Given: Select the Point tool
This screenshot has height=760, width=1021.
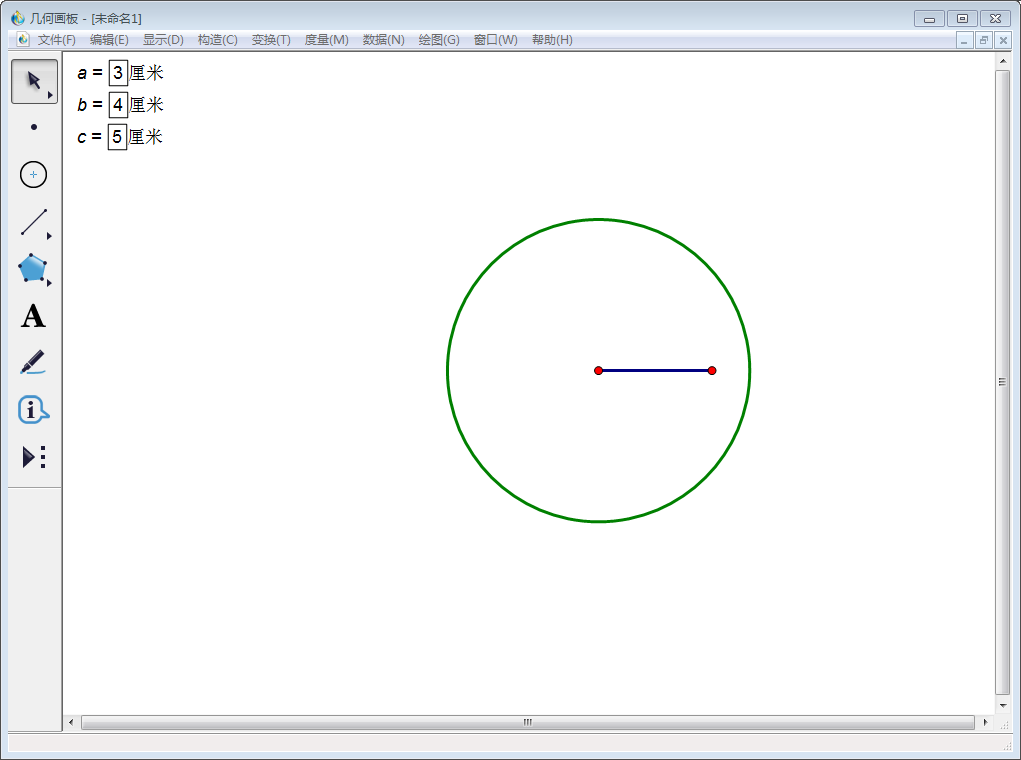Looking at the screenshot, I should point(34,127).
